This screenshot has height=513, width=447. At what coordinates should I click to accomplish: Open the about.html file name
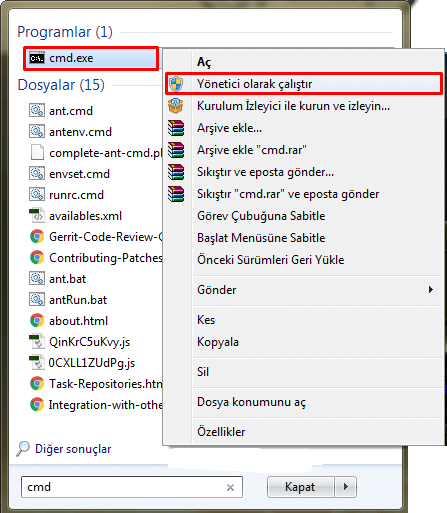pos(79,321)
